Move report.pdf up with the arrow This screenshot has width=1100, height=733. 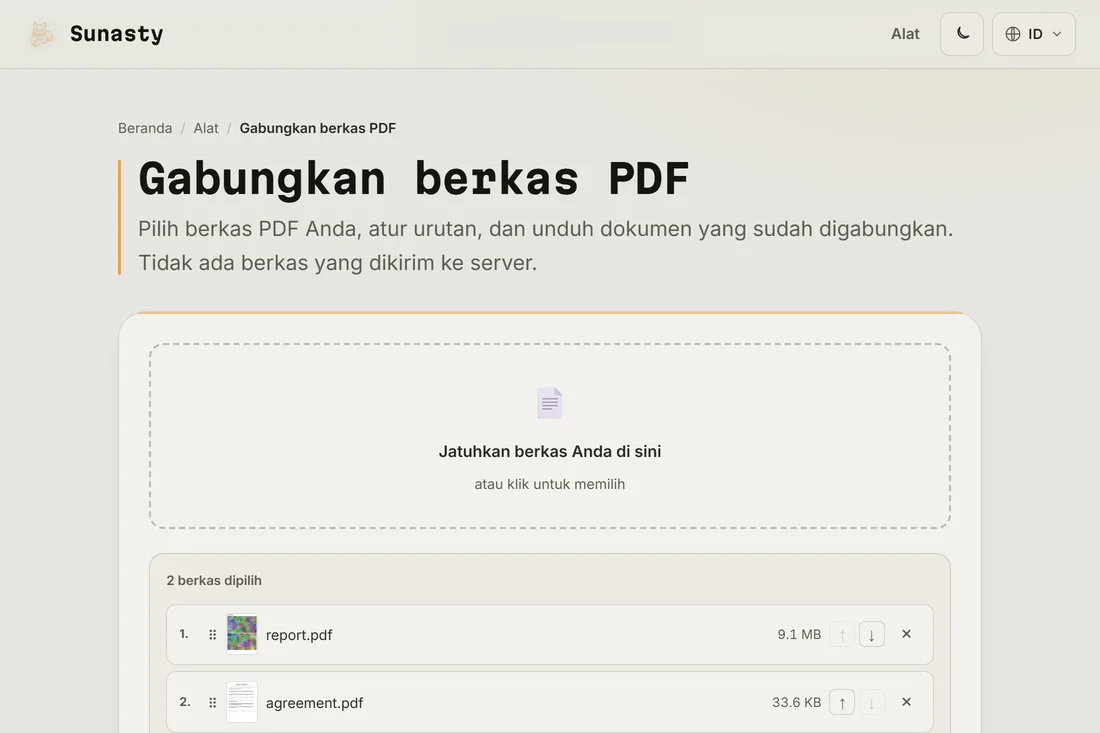[x=842, y=635]
